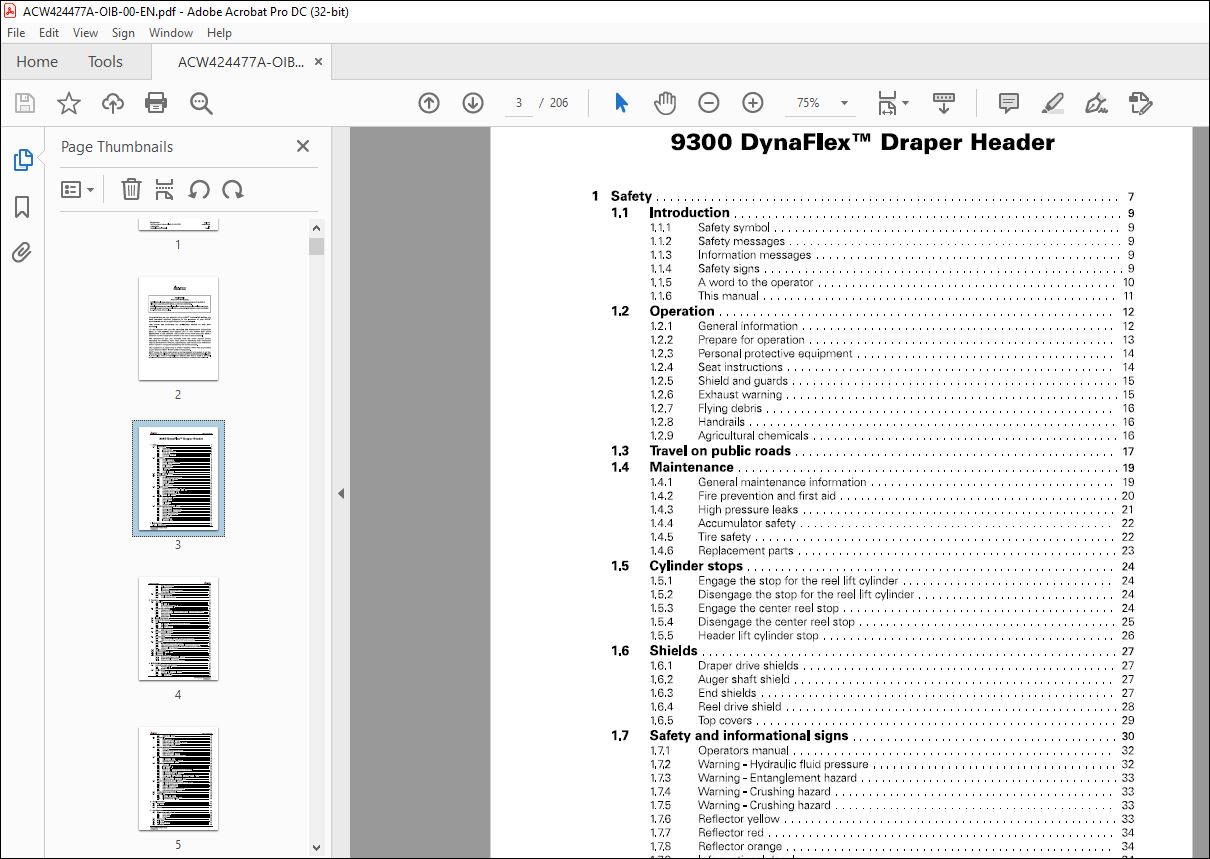This screenshot has width=1210, height=859.
Task: Click 1.7.6 Reflector yellow entry
Action: pos(892,819)
